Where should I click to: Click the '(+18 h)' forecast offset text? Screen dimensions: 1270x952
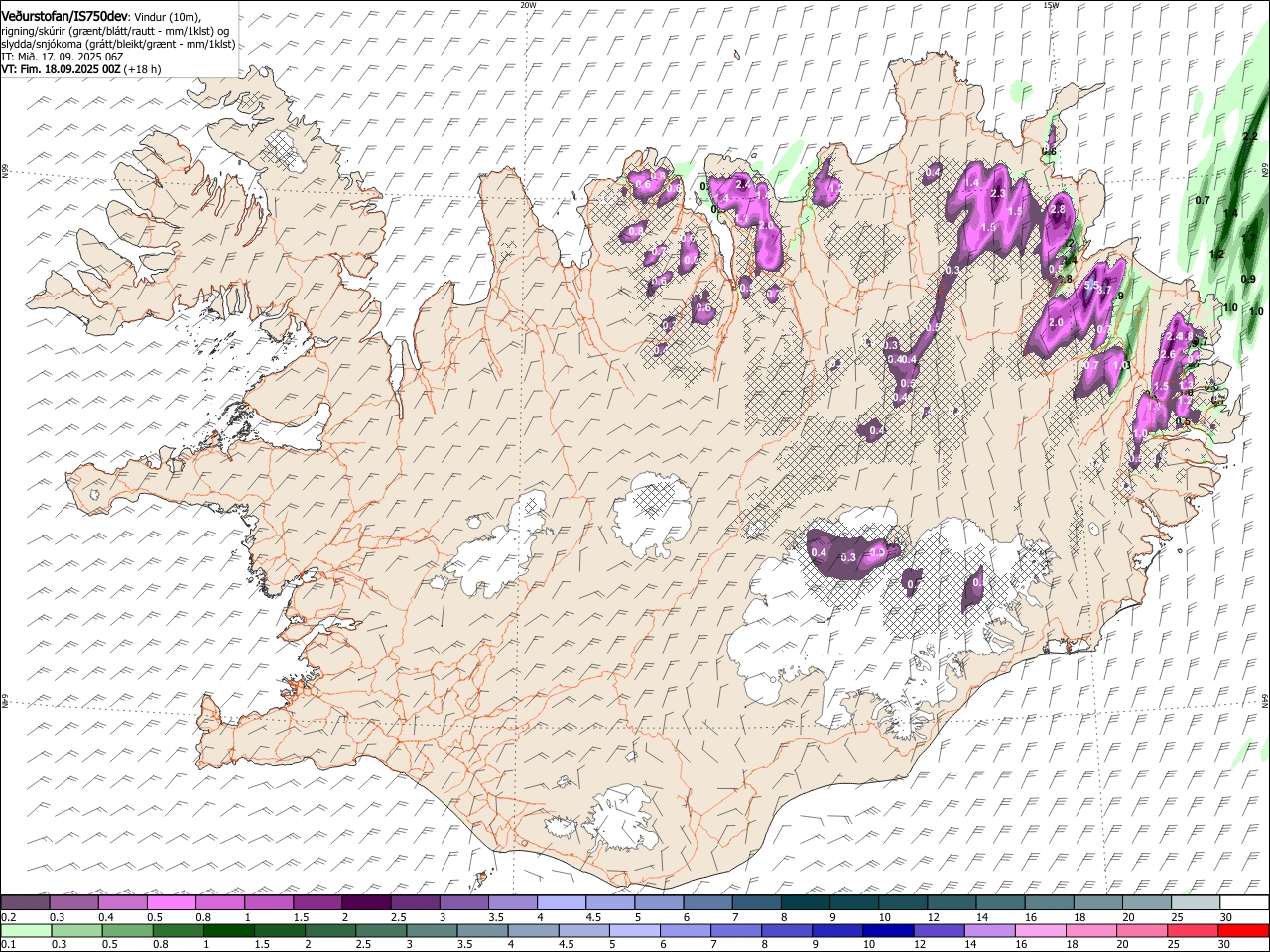[143, 70]
